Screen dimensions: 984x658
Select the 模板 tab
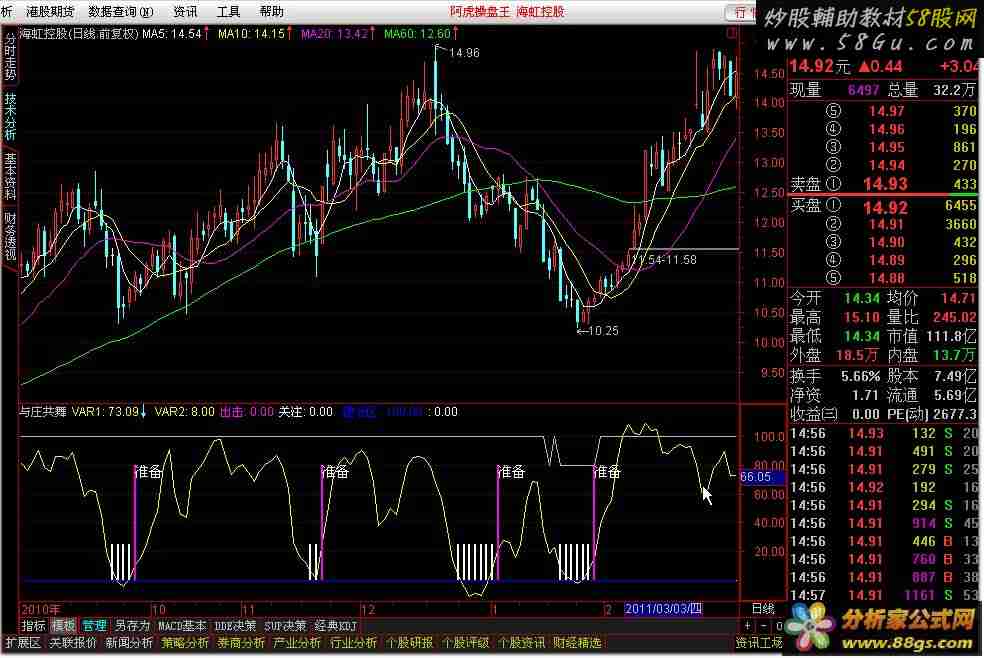click(63, 625)
